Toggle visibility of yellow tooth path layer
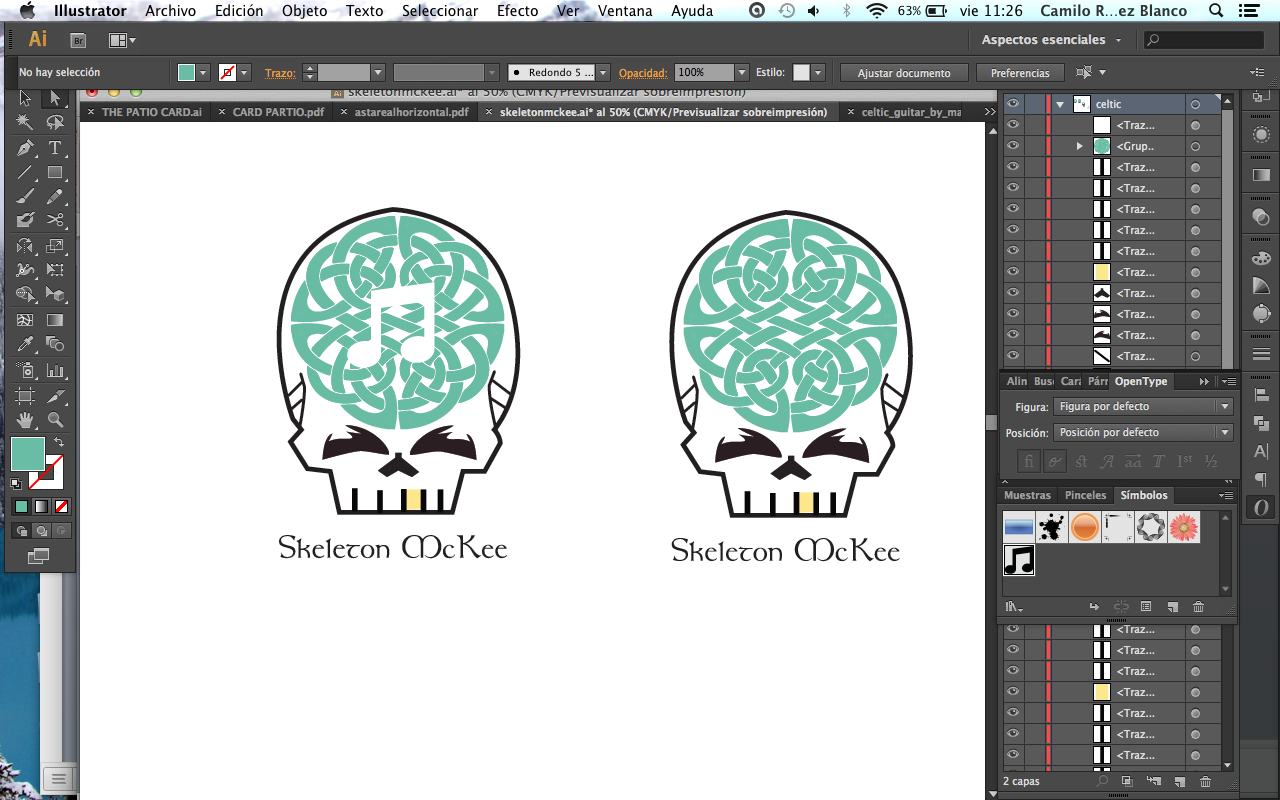This screenshot has width=1280, height=800. coord(1013,272)
